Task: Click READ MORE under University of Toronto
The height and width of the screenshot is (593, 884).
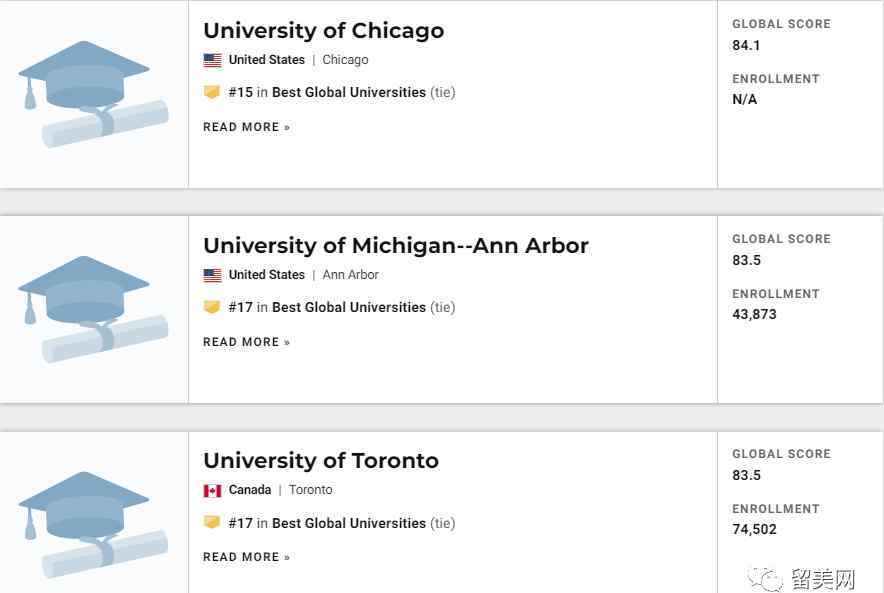Action: click(x=246, y=557)
